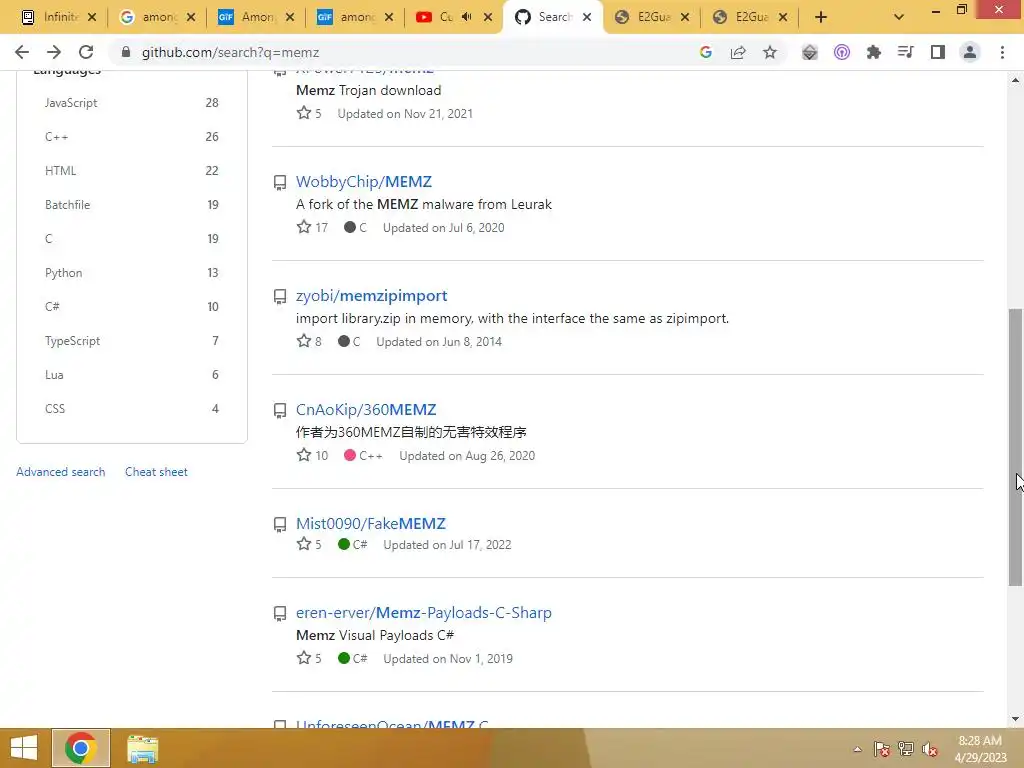The width and height of the screenshot is (1024, 768).
Task: Open the Chrome three-dot menu
Action: click(x=1002, y=52)
